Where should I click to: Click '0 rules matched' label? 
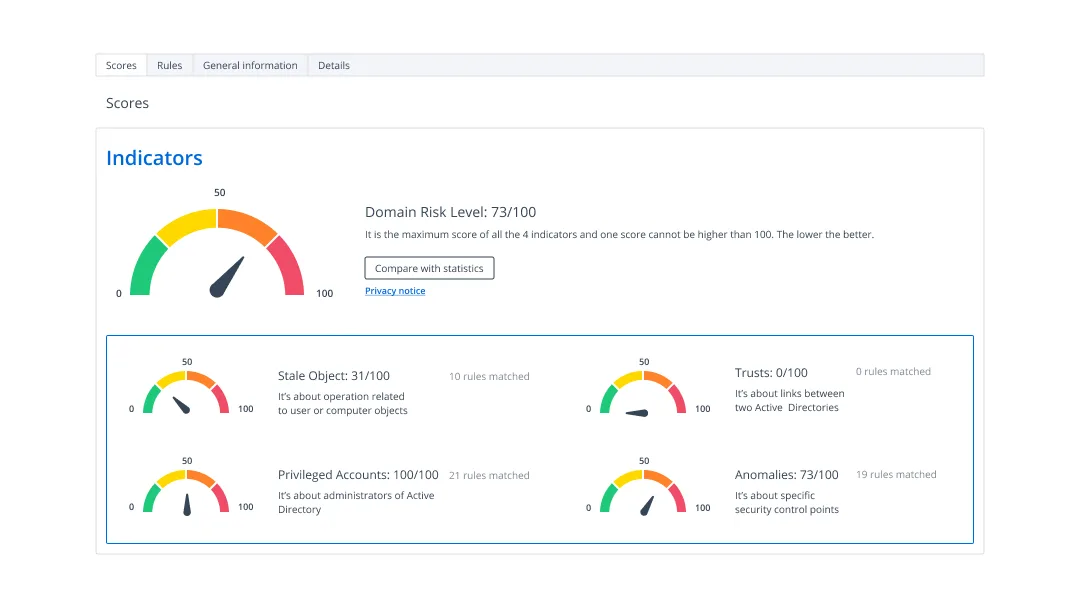pyautogui.click(x=893, y=371)
